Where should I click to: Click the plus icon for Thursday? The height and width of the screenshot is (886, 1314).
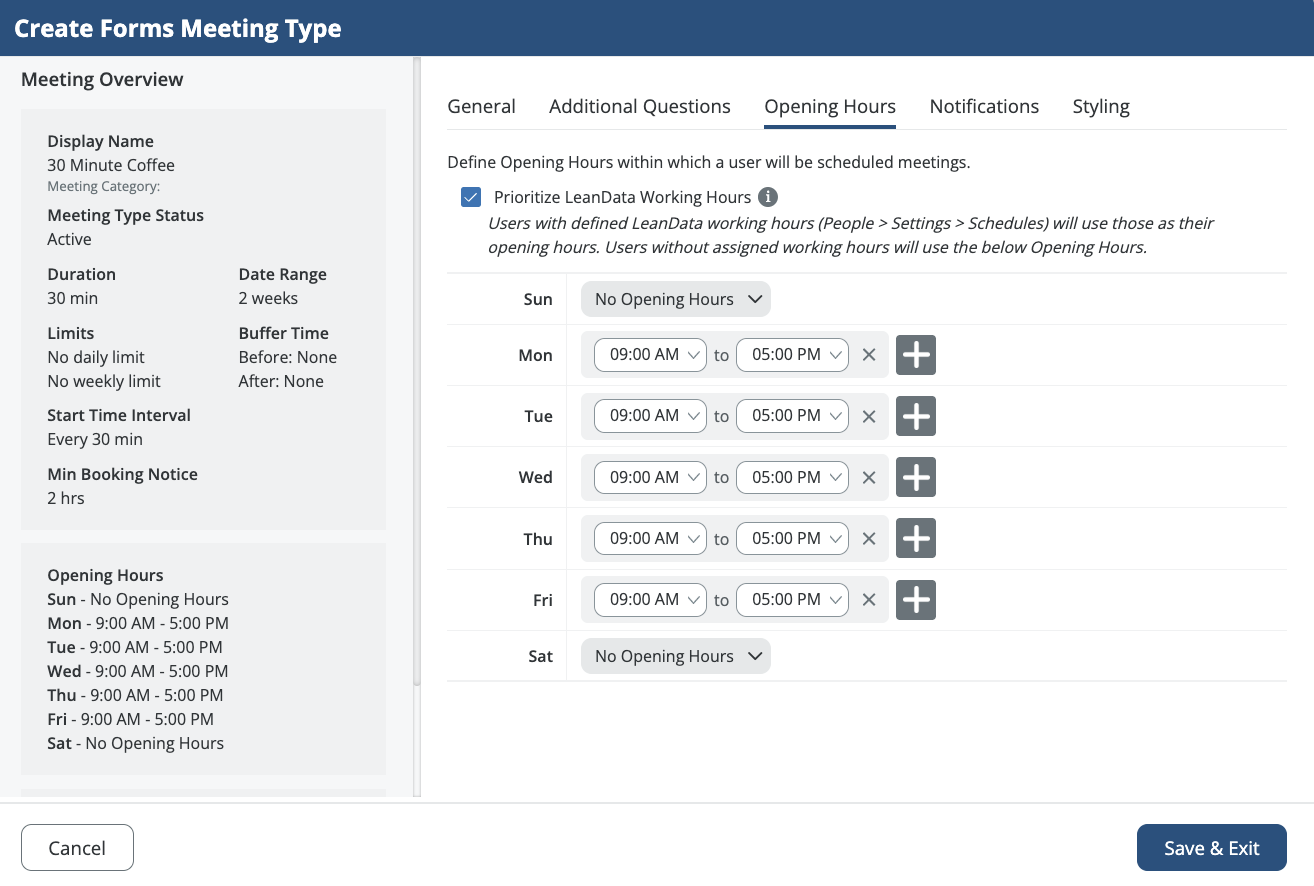(915, 539)
